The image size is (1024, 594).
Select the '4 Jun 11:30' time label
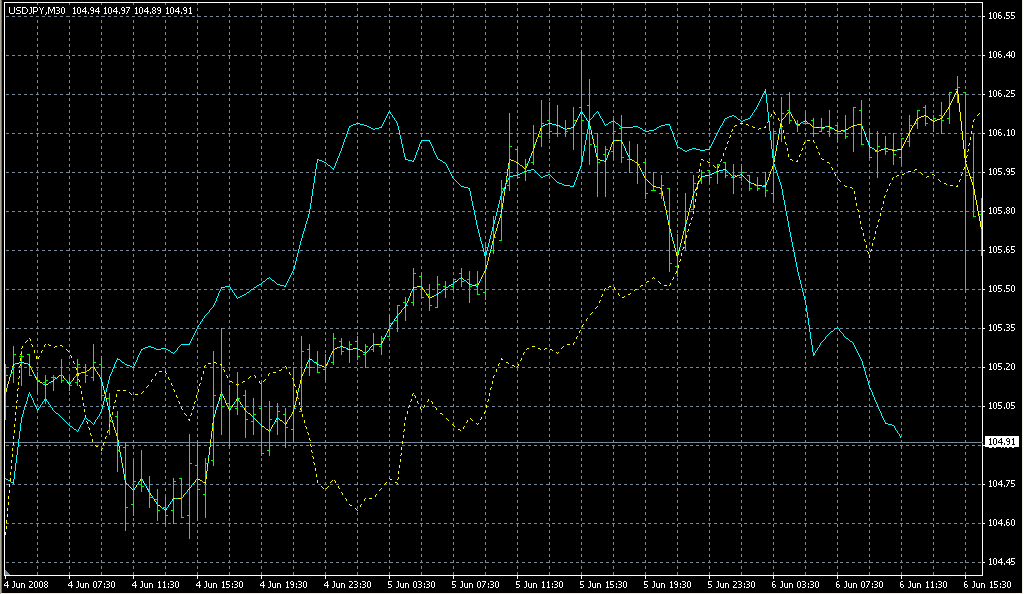[157, 584]
